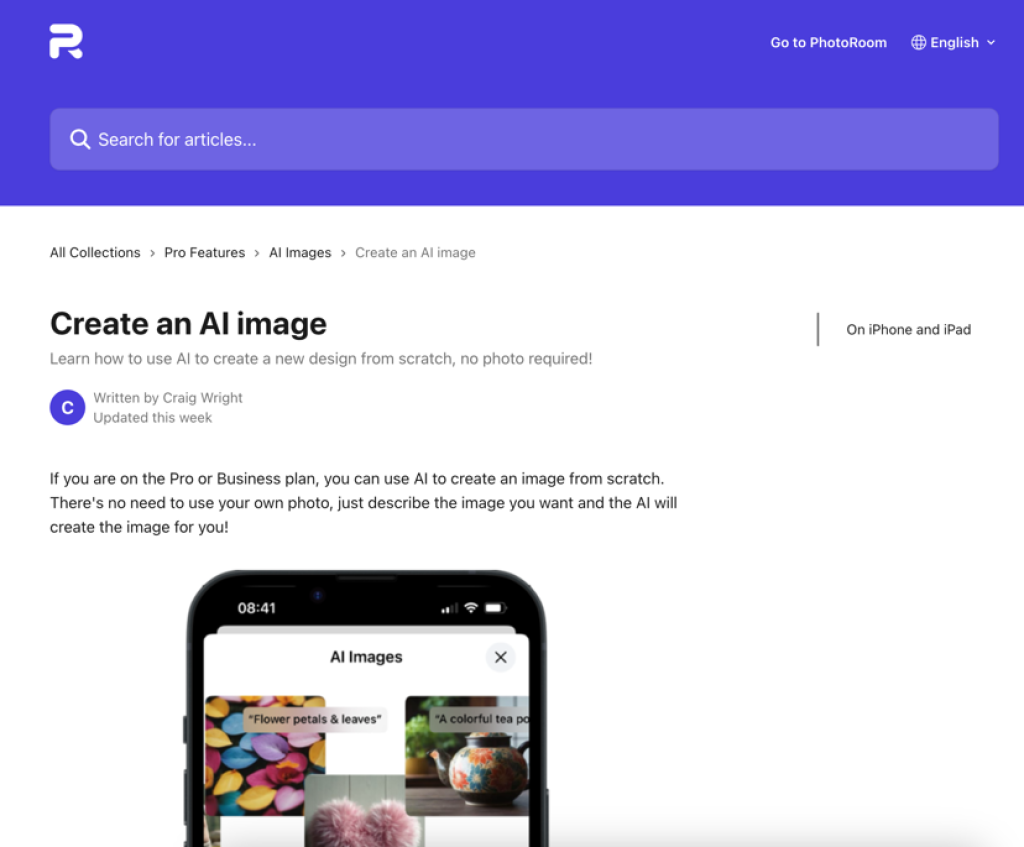Open the All Collections breadcrumb

pos(95,253)
